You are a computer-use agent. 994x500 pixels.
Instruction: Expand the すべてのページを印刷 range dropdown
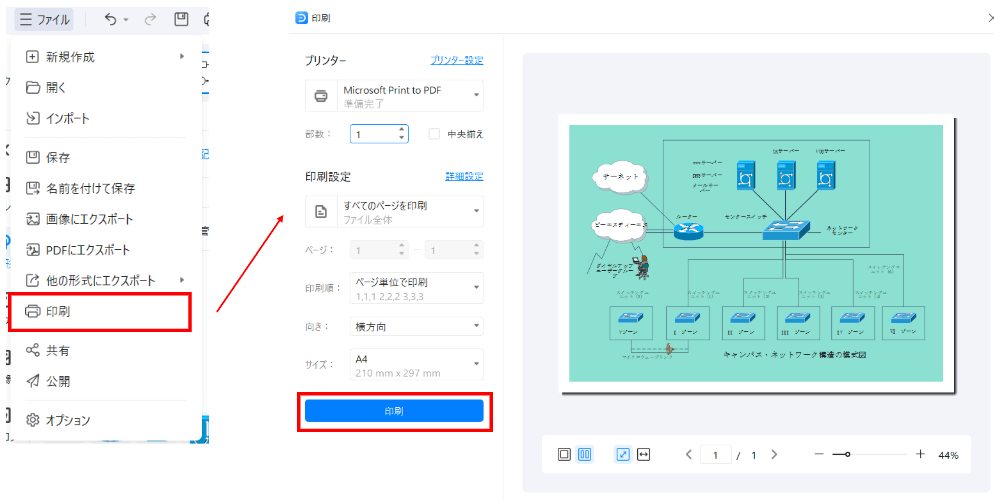394,211
